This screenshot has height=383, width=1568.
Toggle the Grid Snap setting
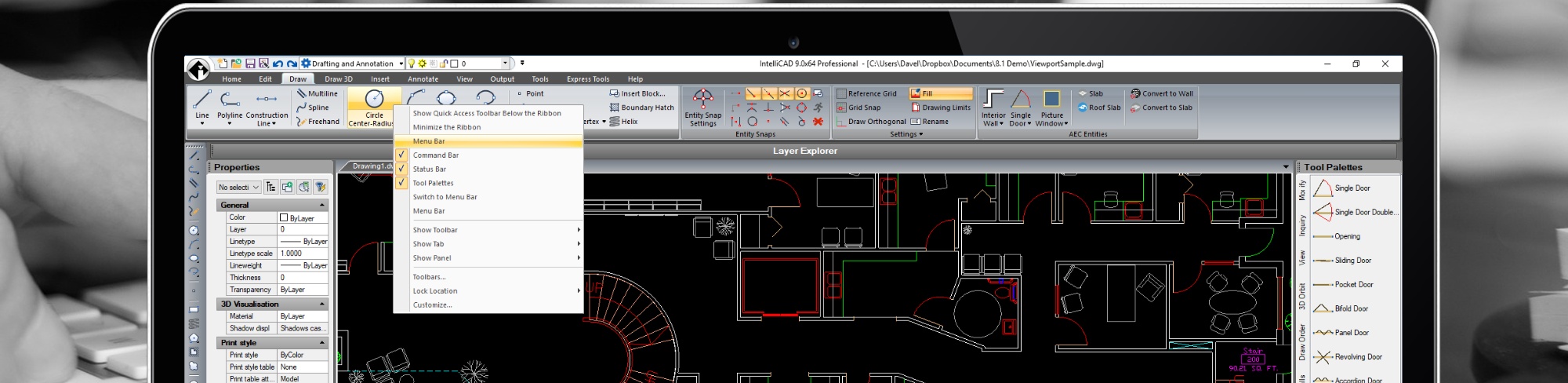[858, 108]
